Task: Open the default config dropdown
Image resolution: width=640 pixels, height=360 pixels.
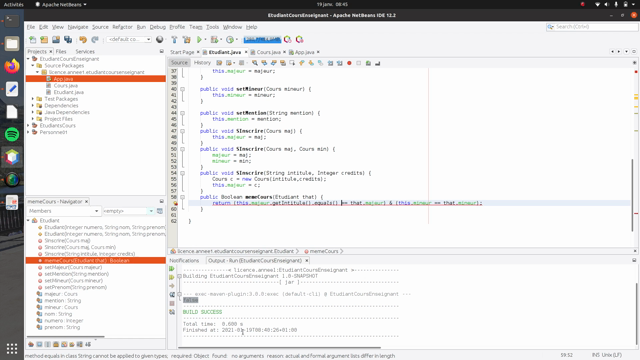Action: (x=129, y=39)
